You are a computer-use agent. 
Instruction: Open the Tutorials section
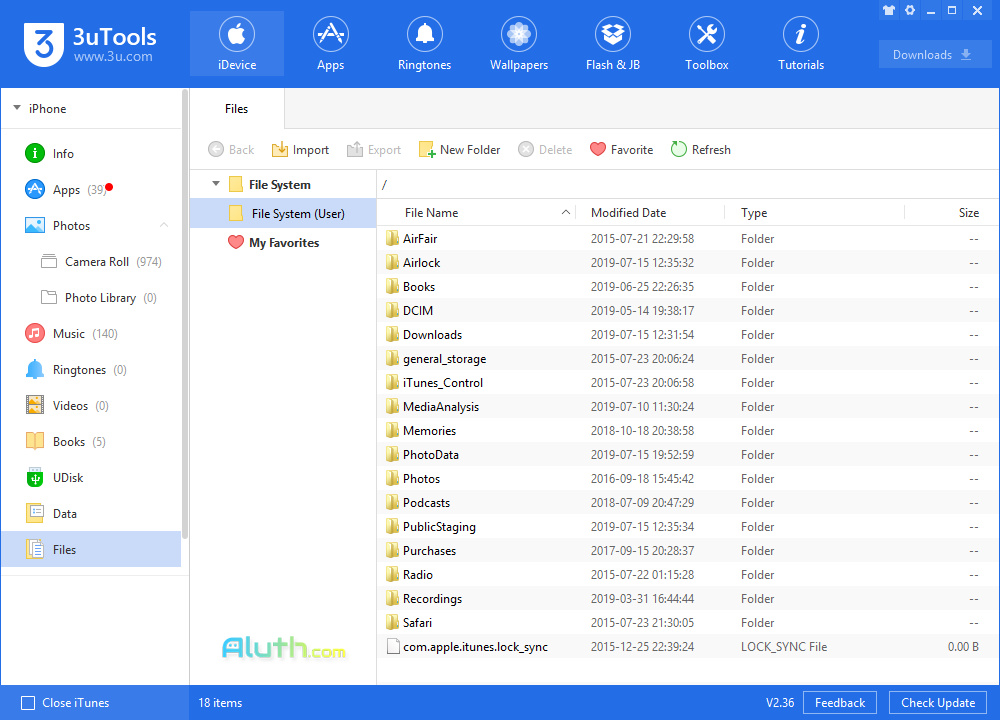pyautogui.click(x=800, y=43)
